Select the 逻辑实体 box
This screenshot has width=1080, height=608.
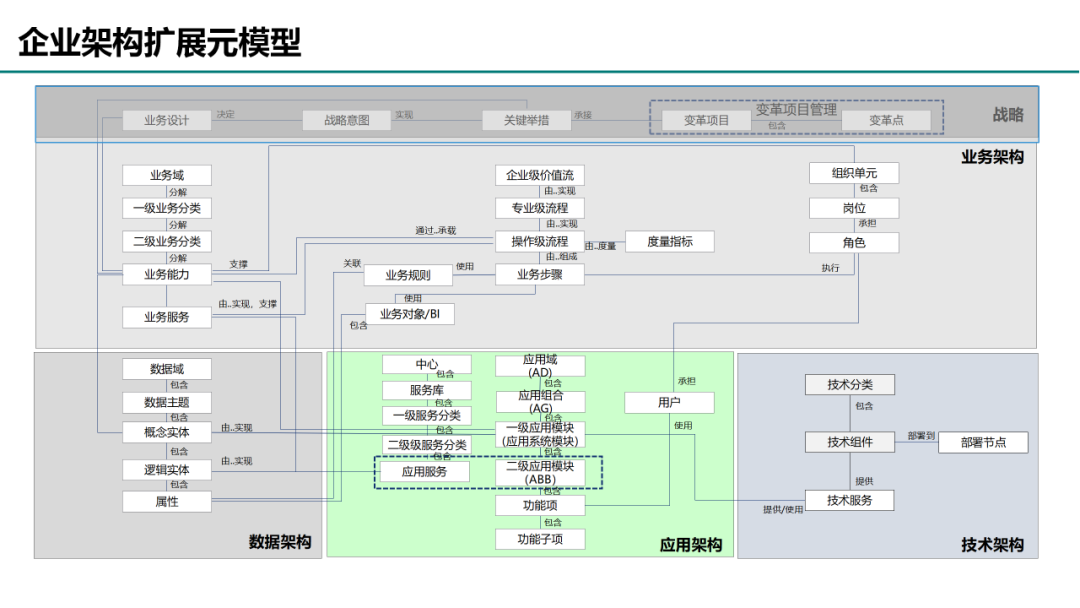(167, 470)
